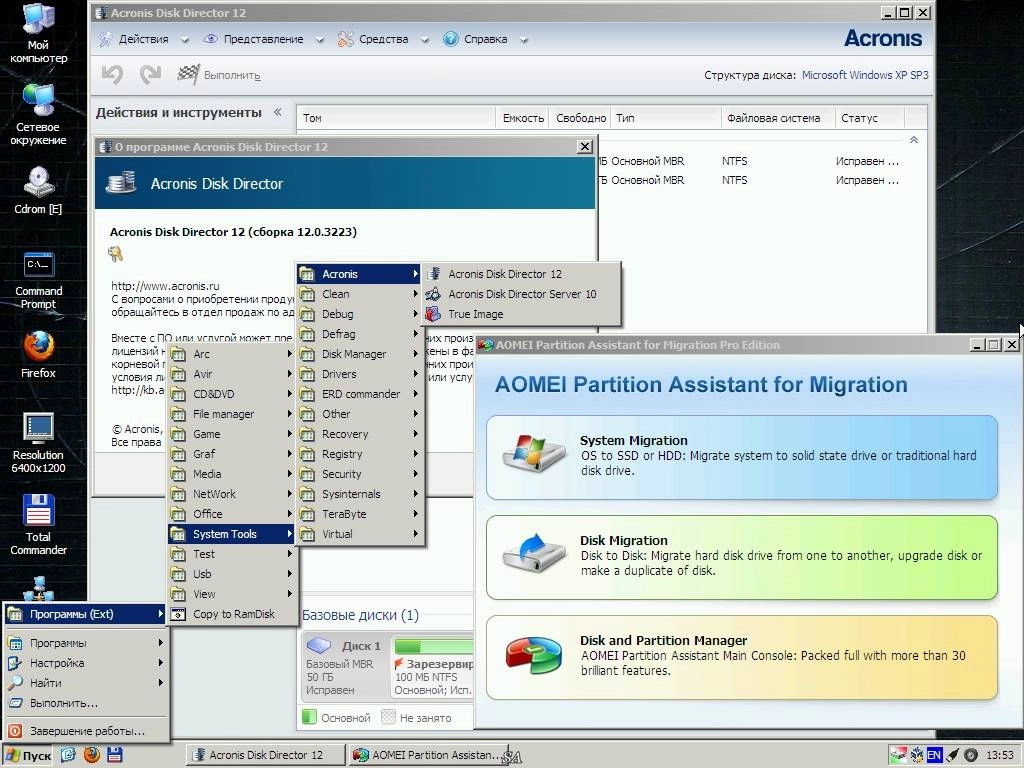The image size is (1024, 768).
Task: Open the Средства menu in Acronis
Action: [374, 39]
